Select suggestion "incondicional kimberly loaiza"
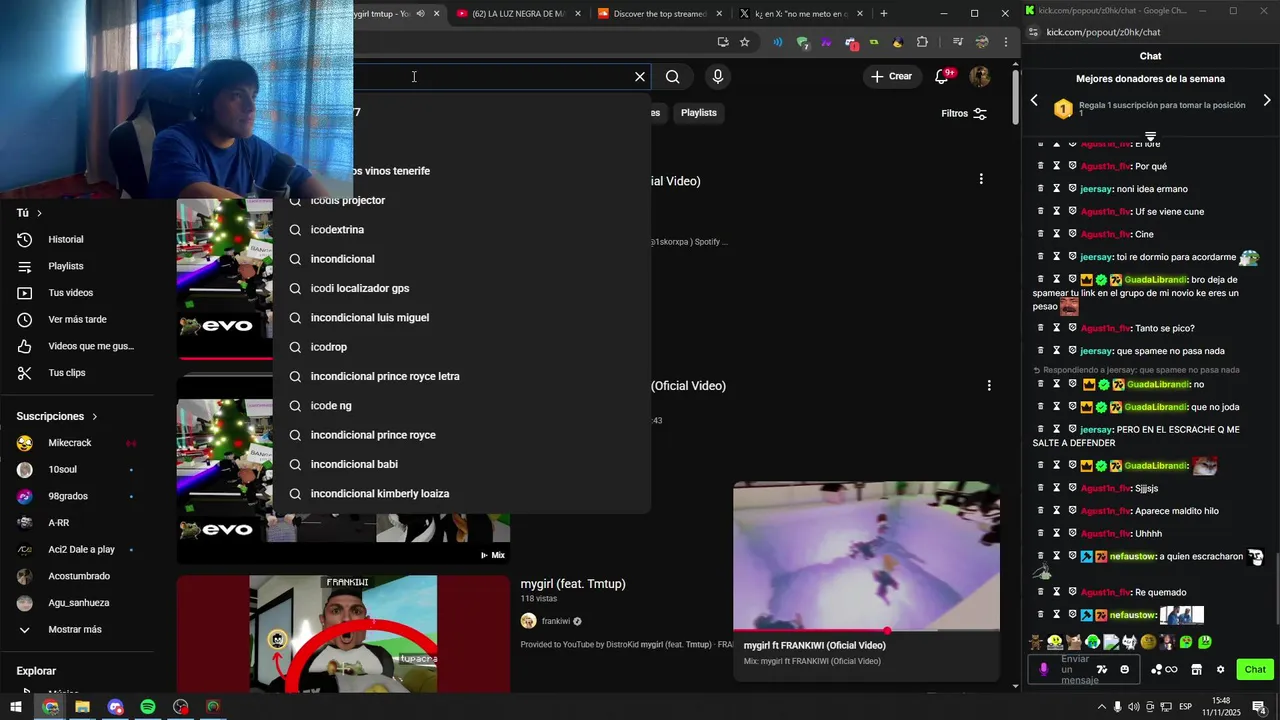 click(x=462, y=494)
